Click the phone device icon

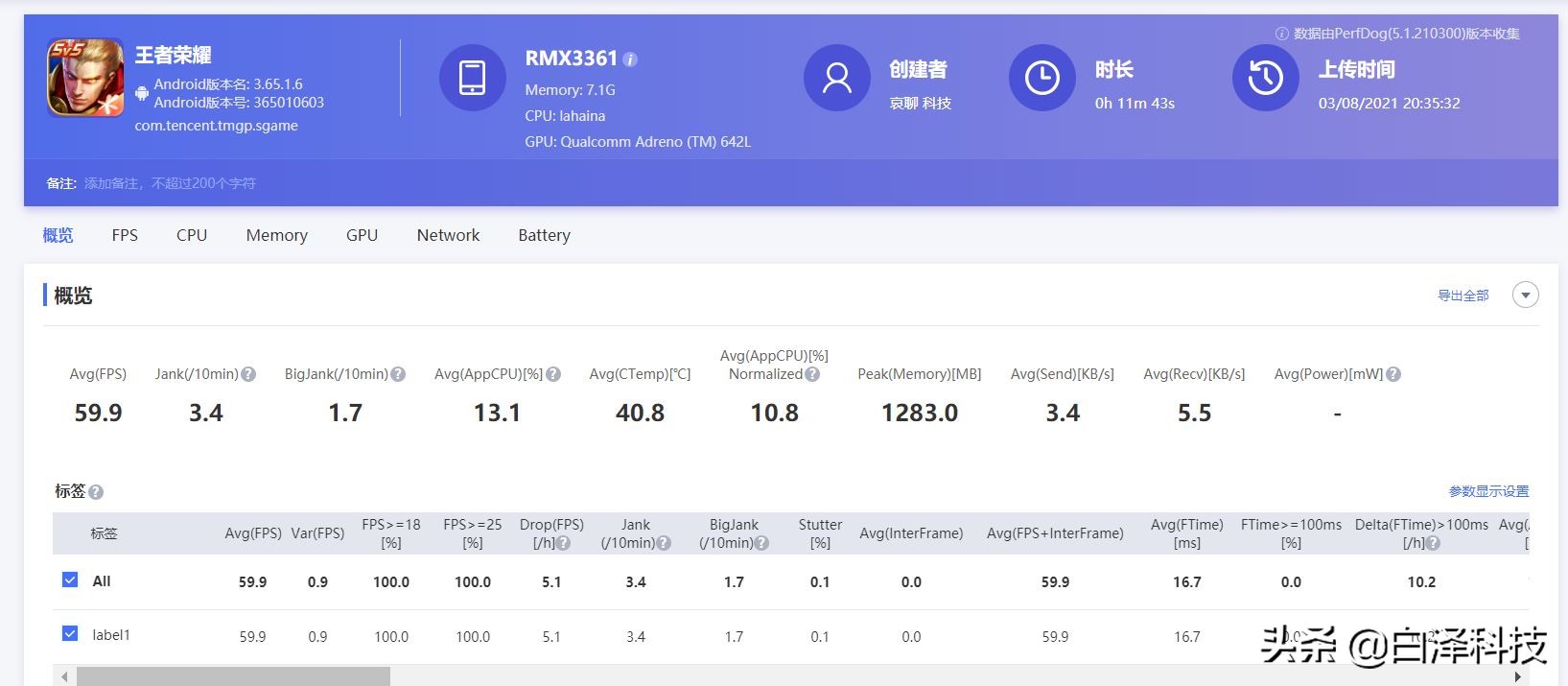click(x=472, y=78)
